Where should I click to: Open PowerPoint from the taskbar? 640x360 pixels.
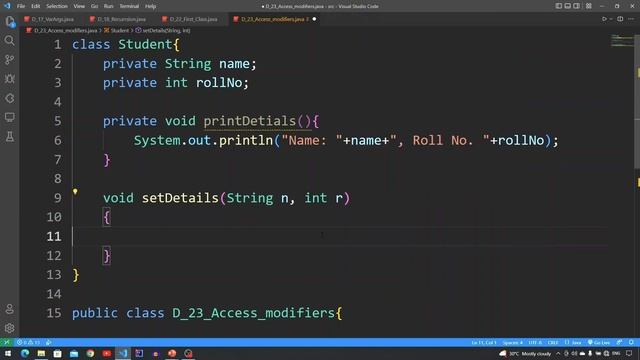(x=172, y=353)
